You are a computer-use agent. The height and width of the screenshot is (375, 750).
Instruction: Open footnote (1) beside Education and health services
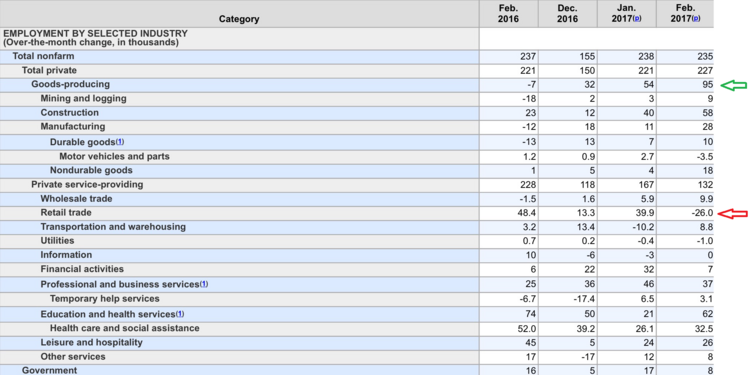pos(180,314)
